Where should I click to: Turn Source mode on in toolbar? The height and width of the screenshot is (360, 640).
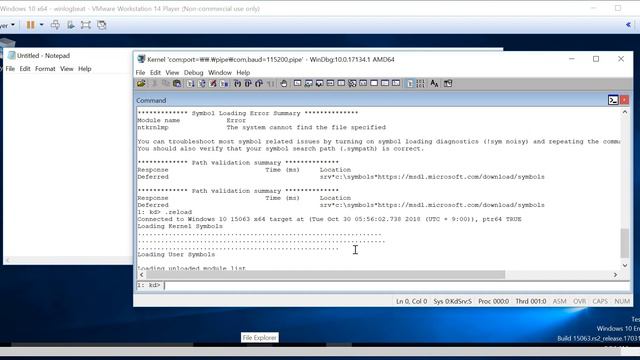pyautogui.click(x=410, y=84)
